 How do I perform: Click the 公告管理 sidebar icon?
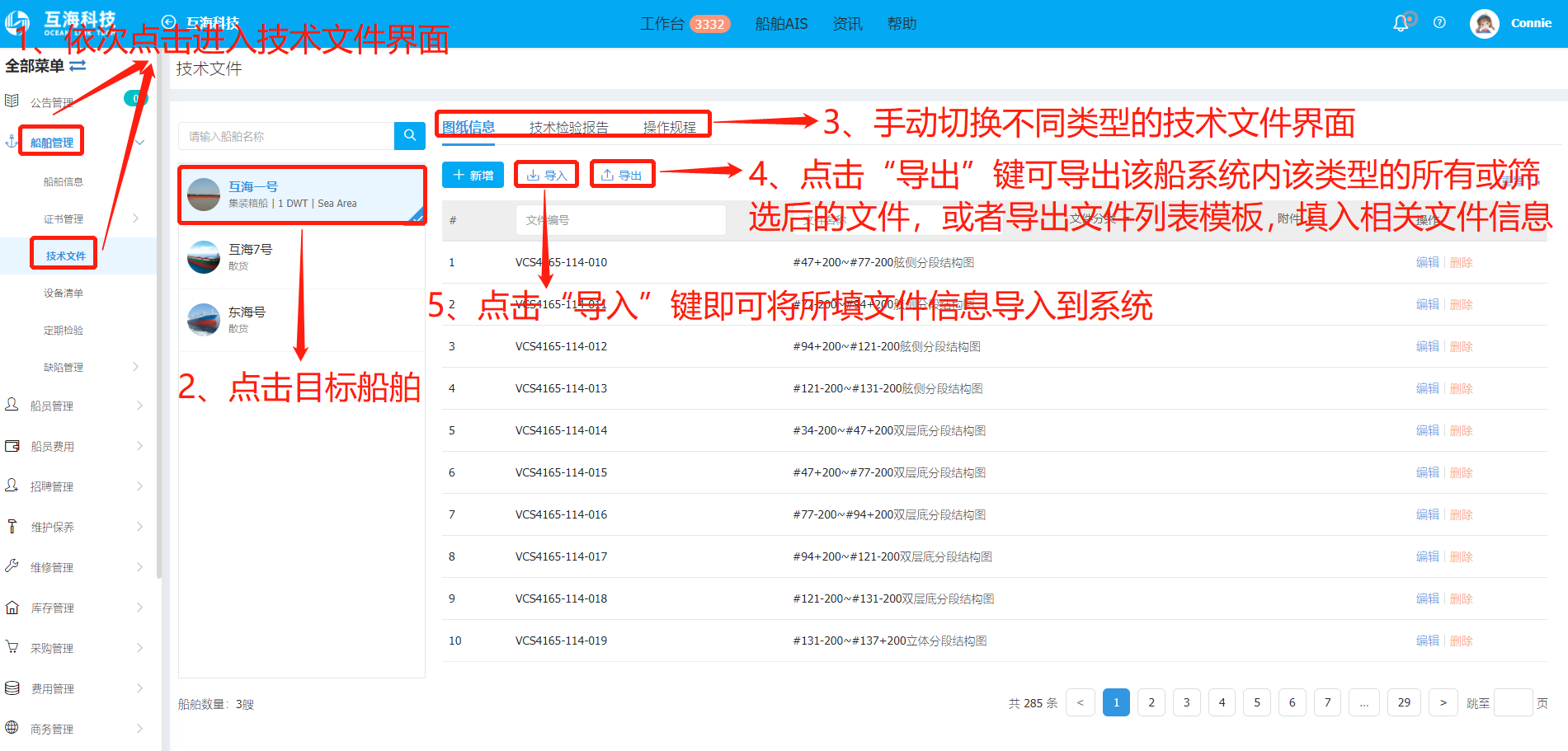coord(12,101)
